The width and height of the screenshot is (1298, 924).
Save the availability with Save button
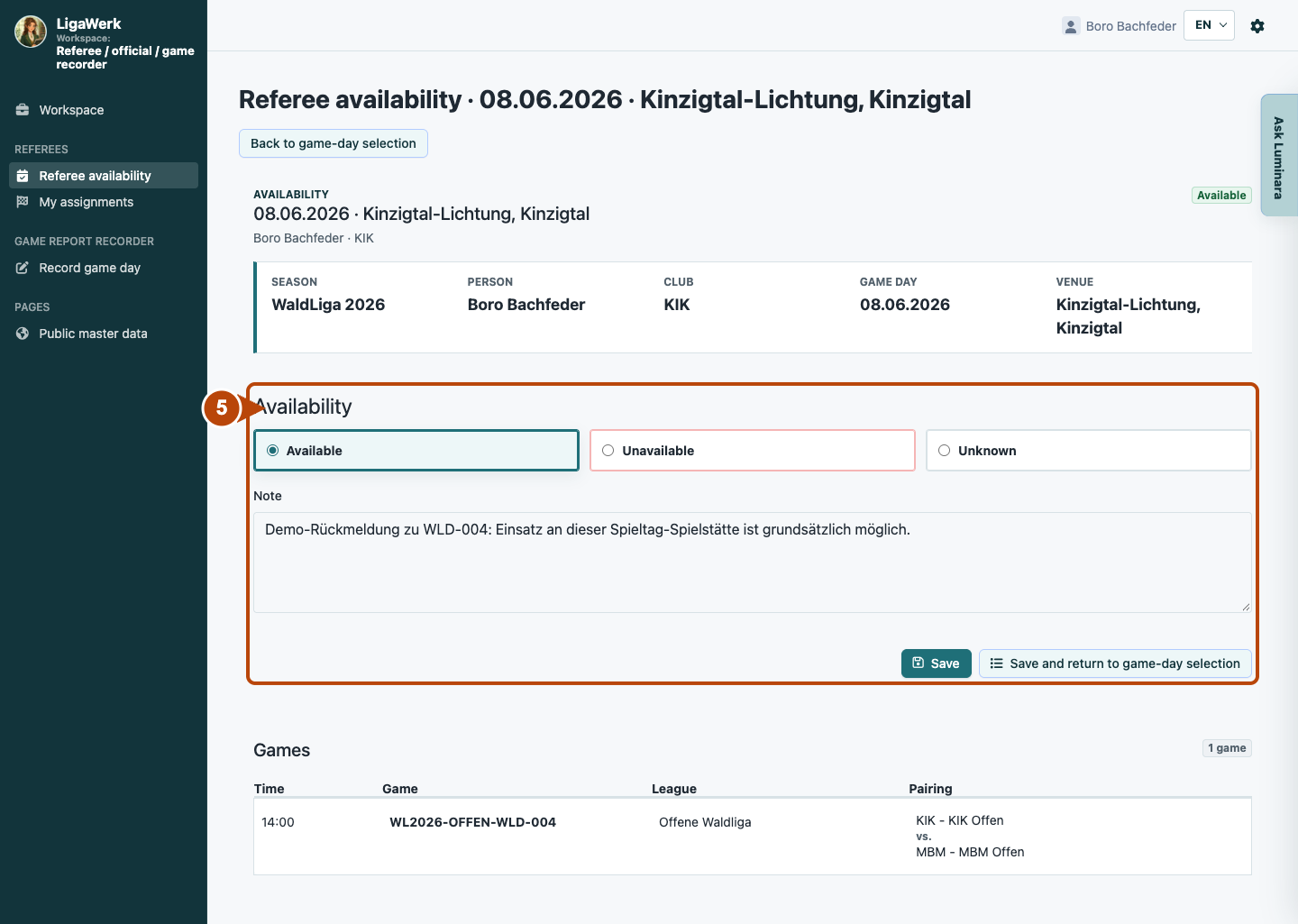tap(936, 663)
